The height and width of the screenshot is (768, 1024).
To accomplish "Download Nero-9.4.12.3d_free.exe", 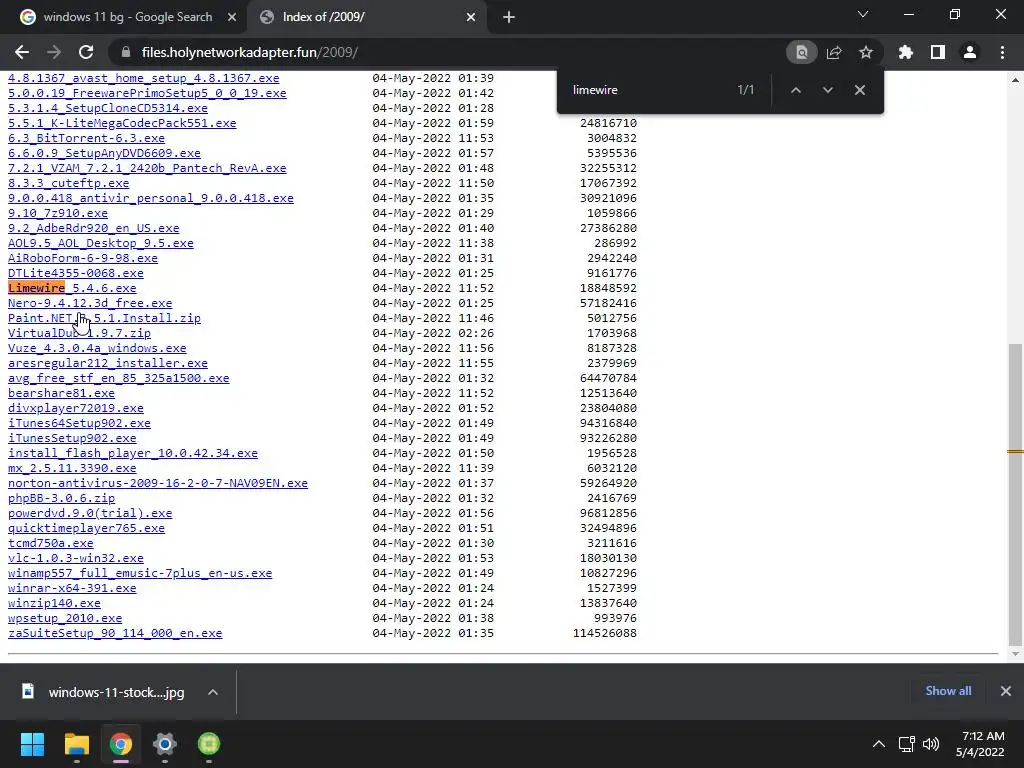I will coord(90,303).
